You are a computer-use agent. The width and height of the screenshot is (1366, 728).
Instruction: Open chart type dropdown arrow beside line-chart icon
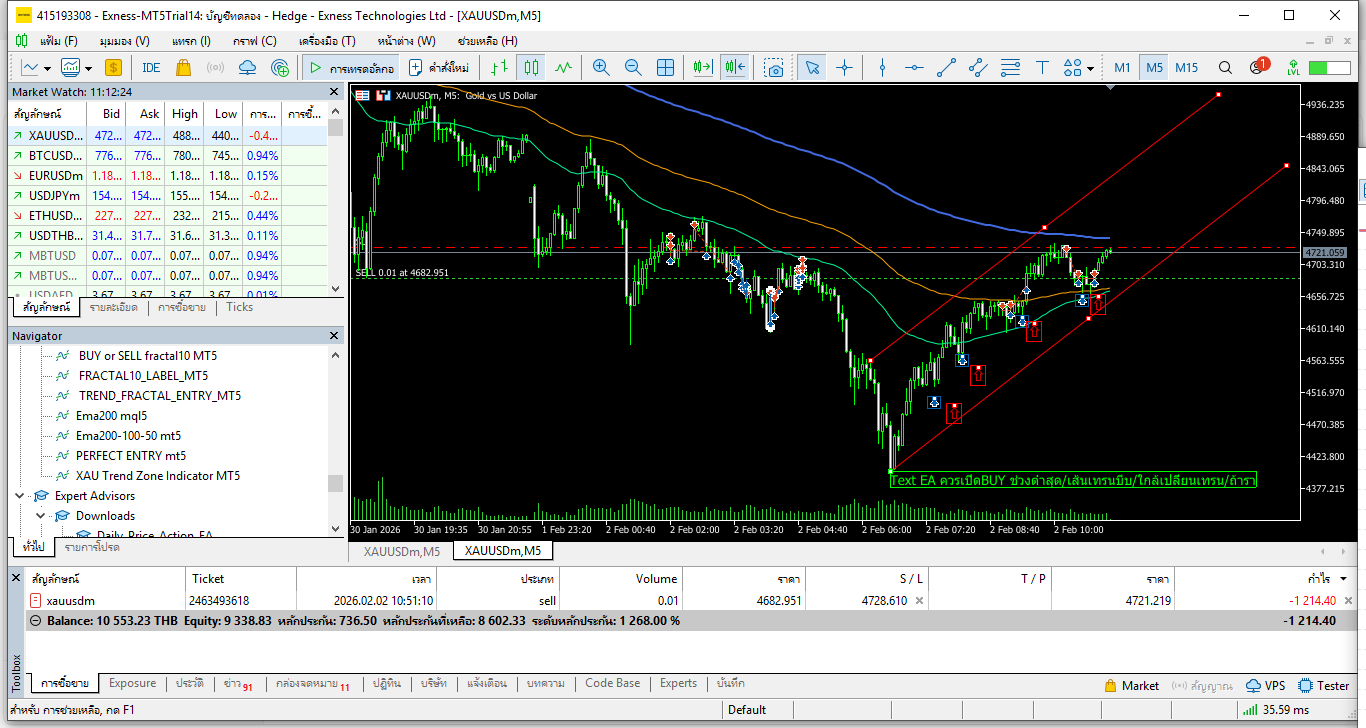pyautogui.click(x=49, y=68)
